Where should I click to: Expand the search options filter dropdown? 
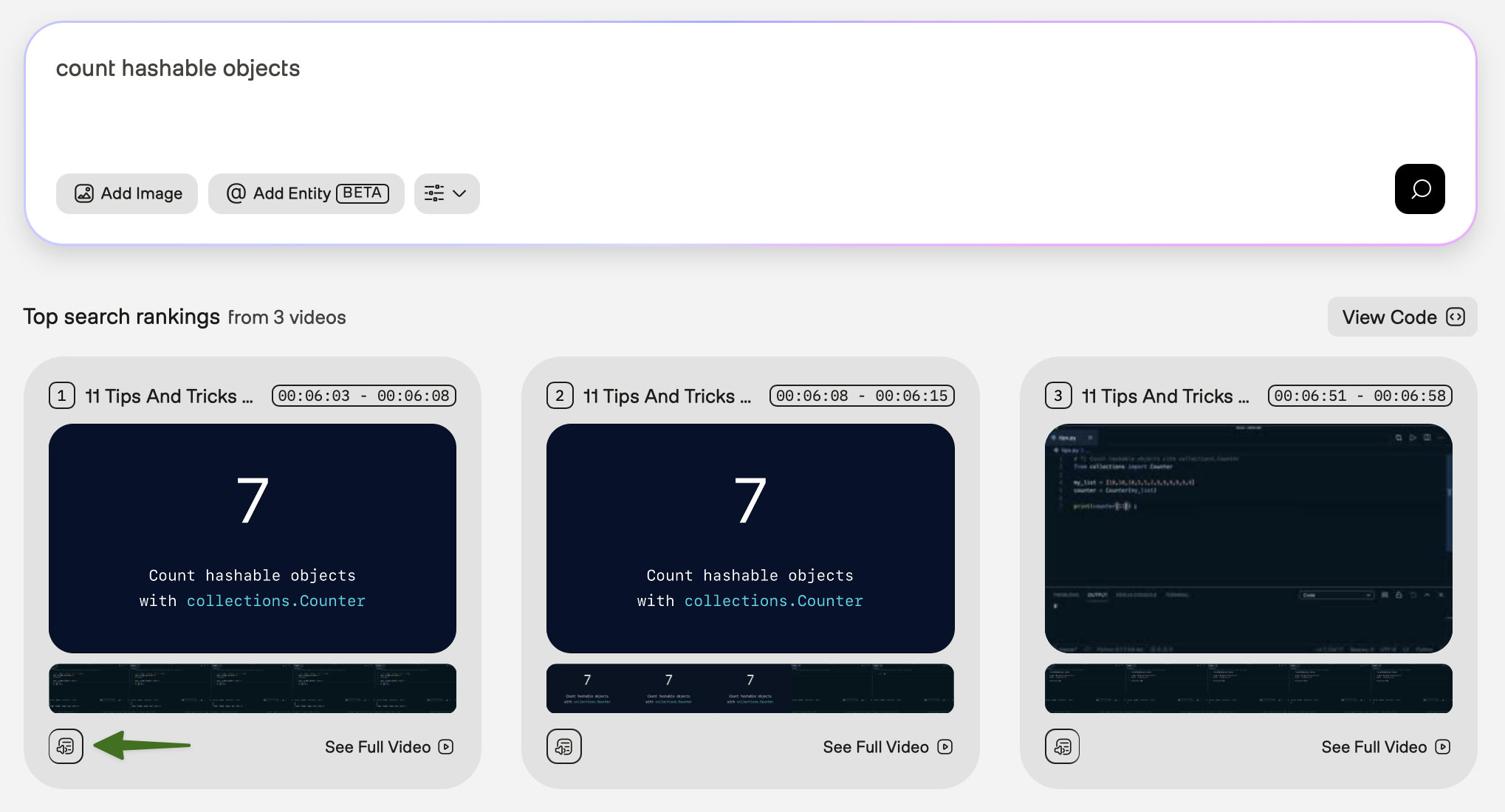(x=447, y=193)
